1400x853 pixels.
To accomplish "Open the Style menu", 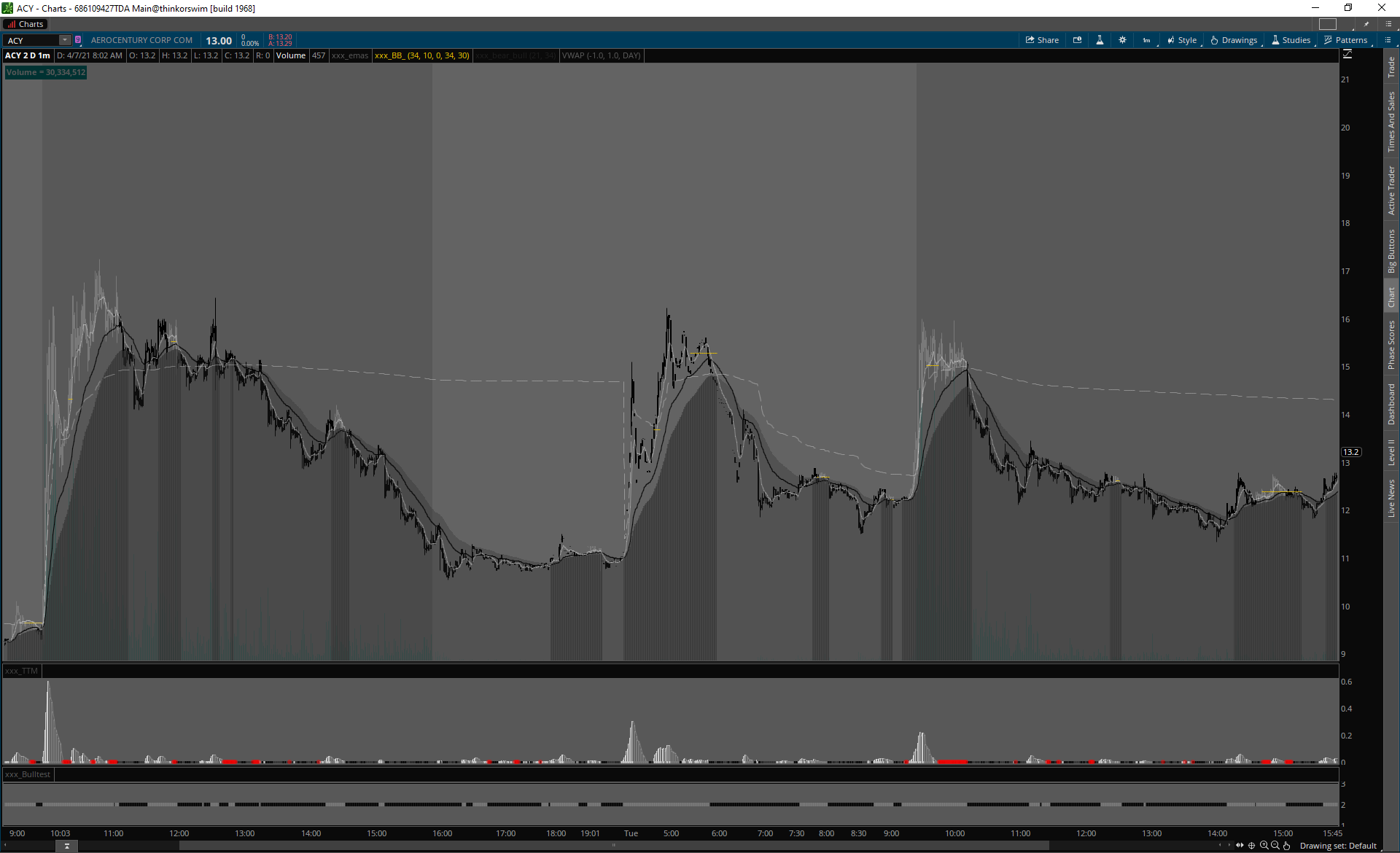I will (x=1182, y=40).
